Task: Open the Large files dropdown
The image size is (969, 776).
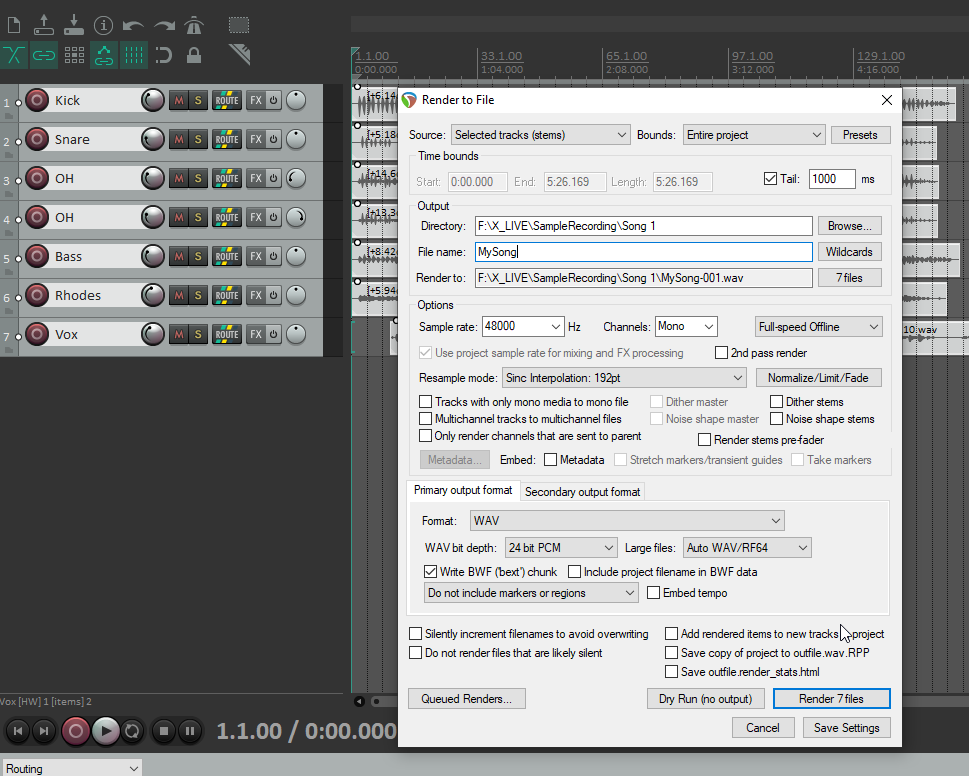Action: [x=747, y=548]
